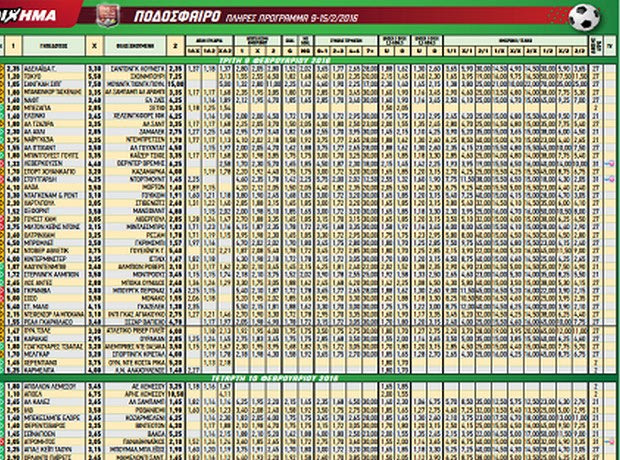Image resolution: width=620 pixels, height=460 pixels.
Task: Click the TV icon in the ΣΤΟΥΤΓΚΑΡΔΗ row
Action: pyautogui.click(x=609, y=179)
